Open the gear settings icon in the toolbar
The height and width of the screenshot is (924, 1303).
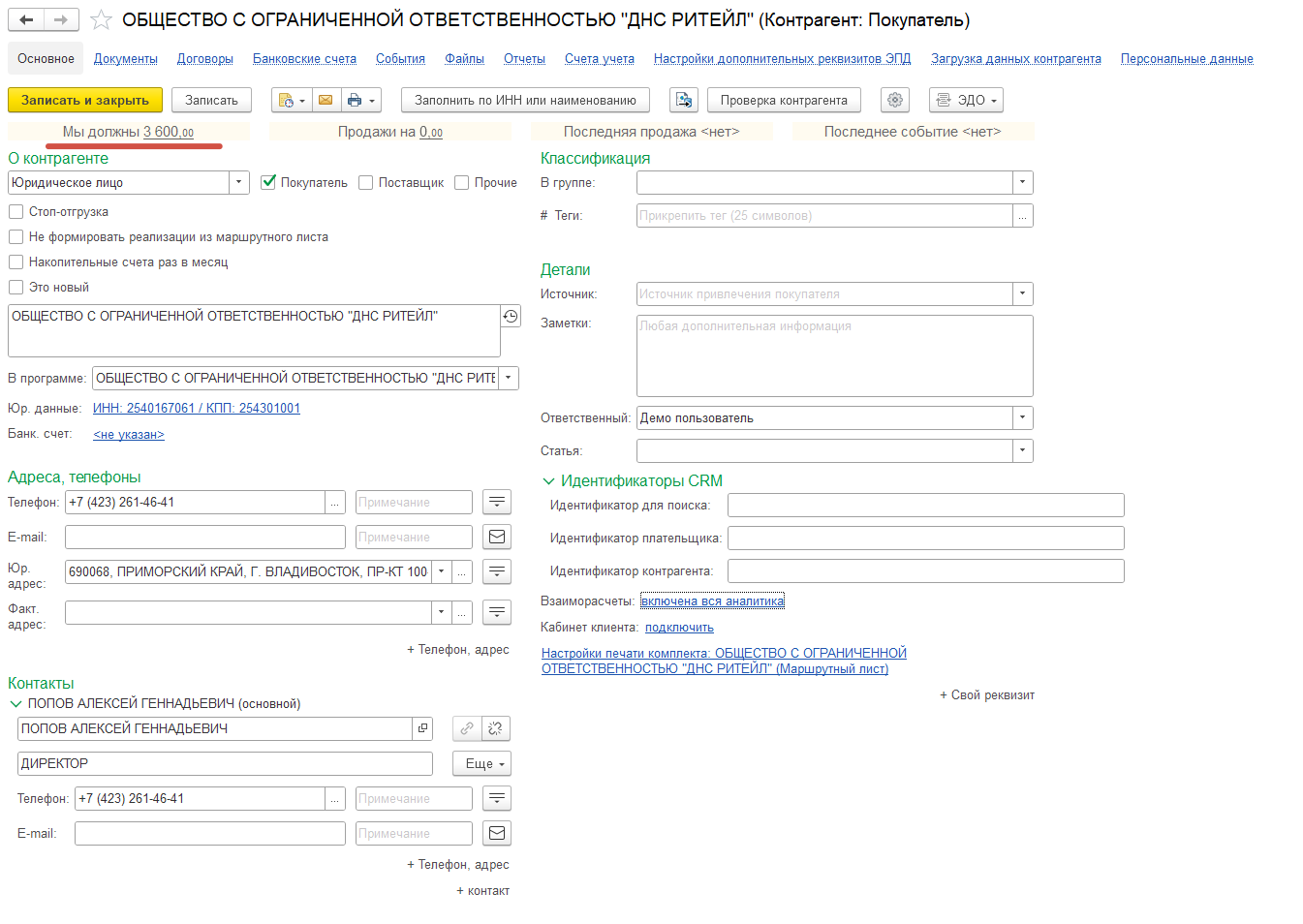895,100
